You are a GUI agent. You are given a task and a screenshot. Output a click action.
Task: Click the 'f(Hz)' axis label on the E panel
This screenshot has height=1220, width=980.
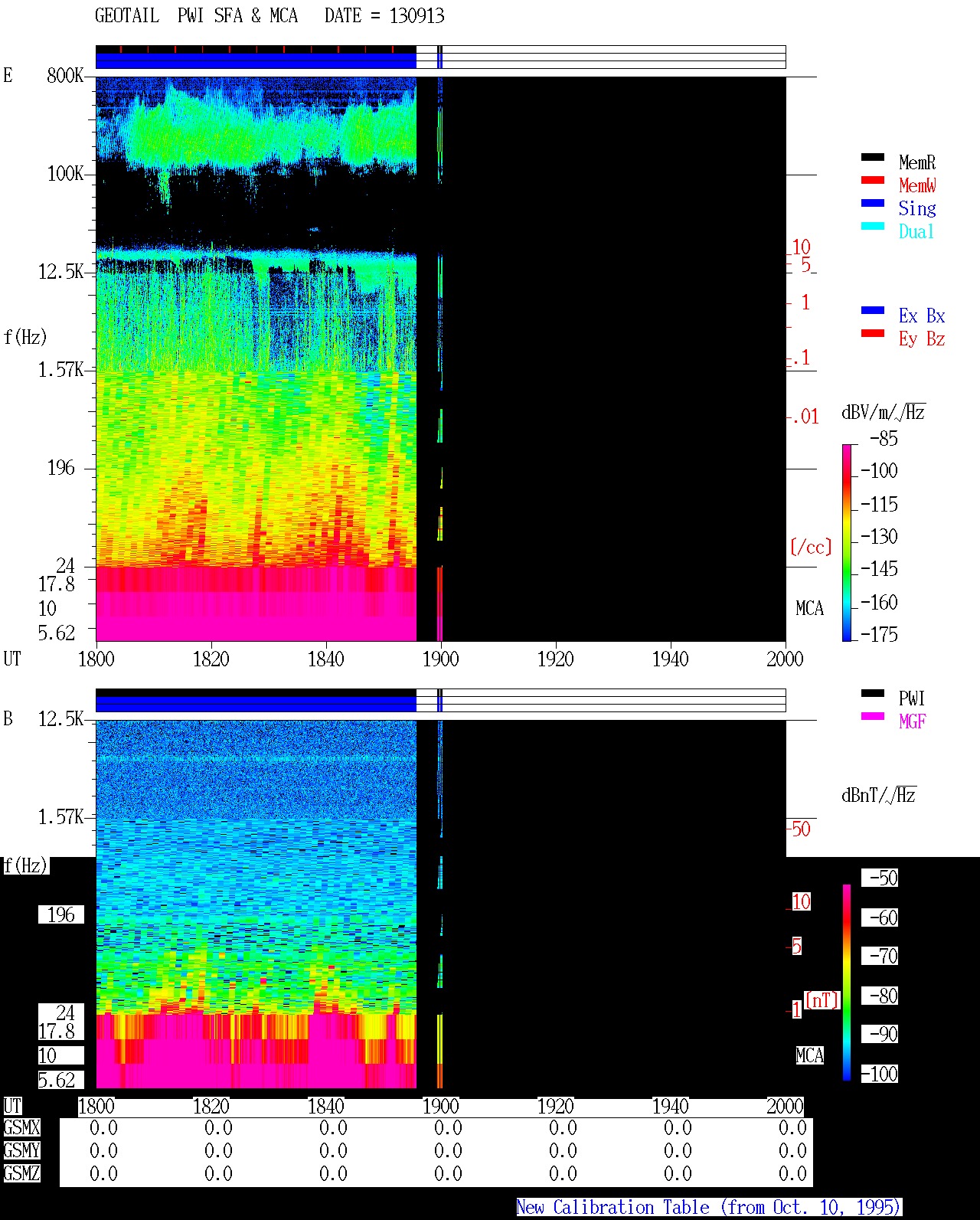point(25,337)
